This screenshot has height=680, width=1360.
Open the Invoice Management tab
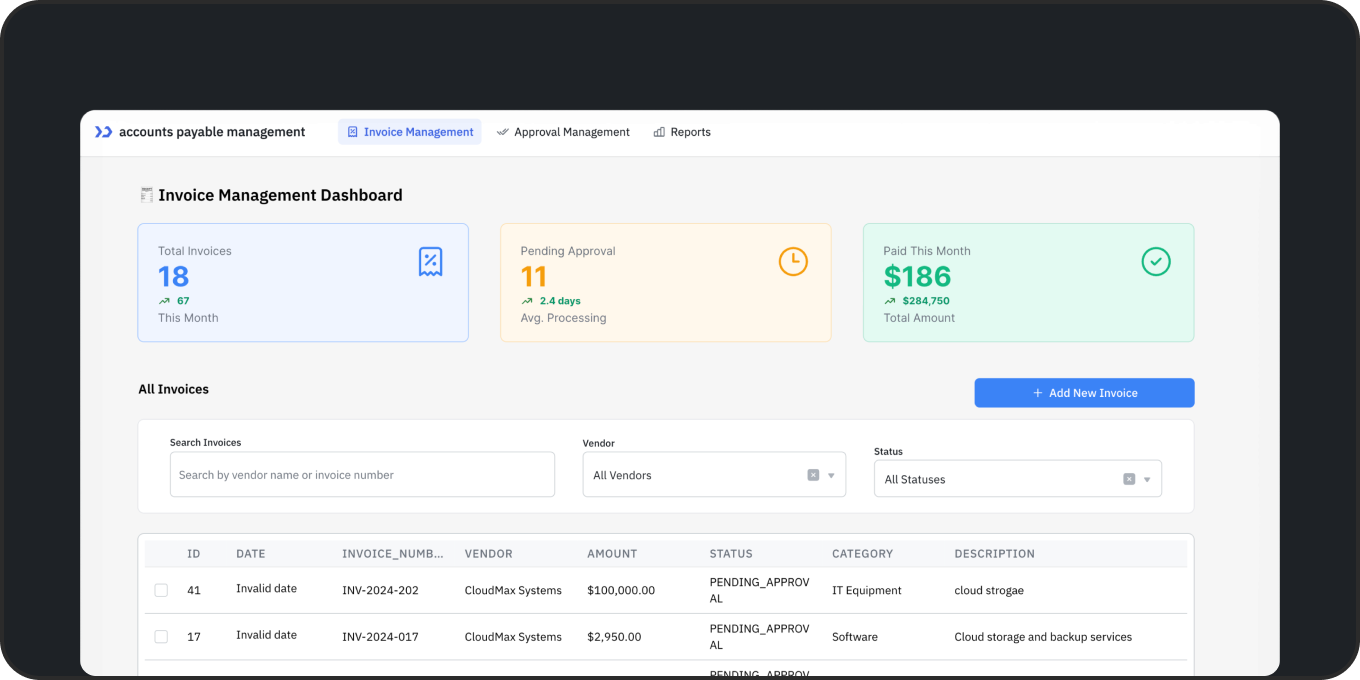coord(409,132)
